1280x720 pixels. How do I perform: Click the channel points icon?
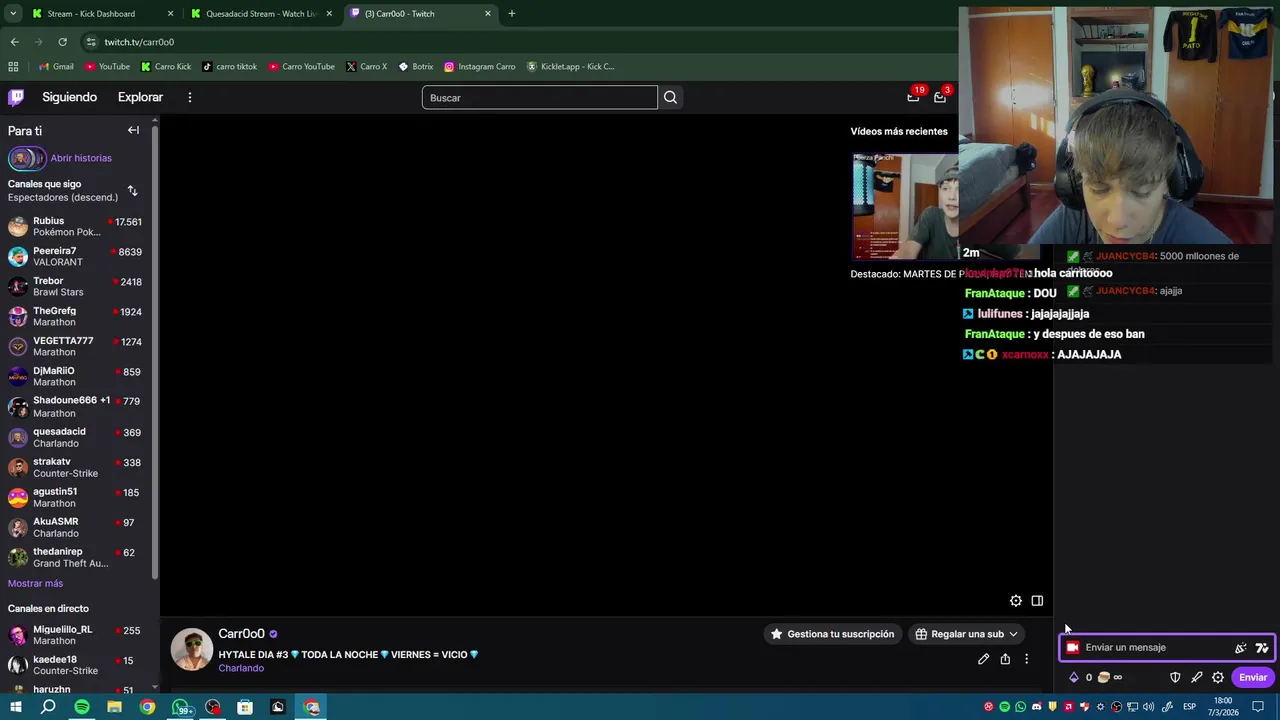[x=1104, y=677]
